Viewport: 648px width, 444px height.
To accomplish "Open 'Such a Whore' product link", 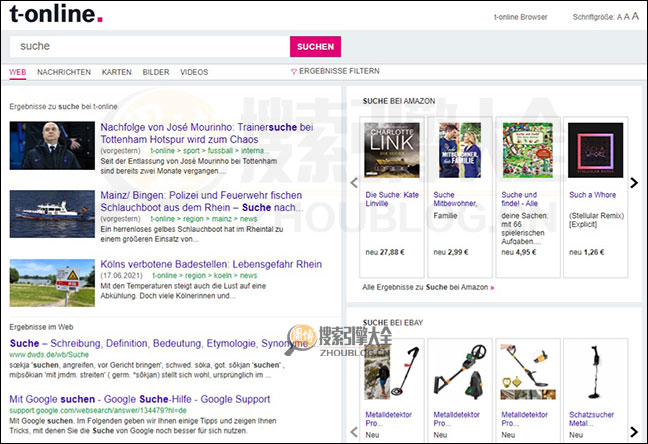I will (x=593, y=195).
